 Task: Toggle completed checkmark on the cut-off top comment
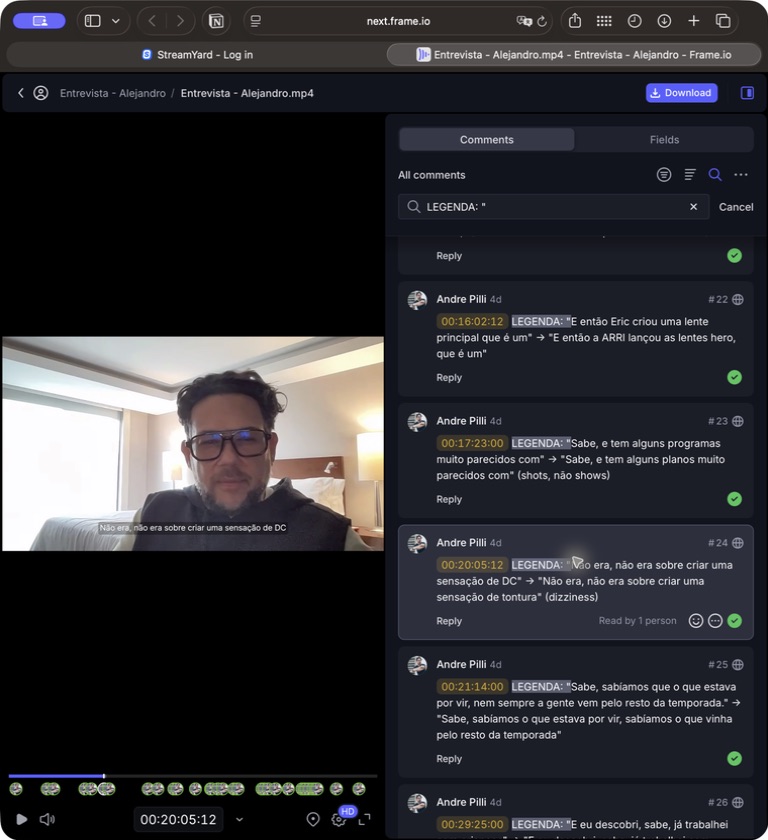coord(735,256)
